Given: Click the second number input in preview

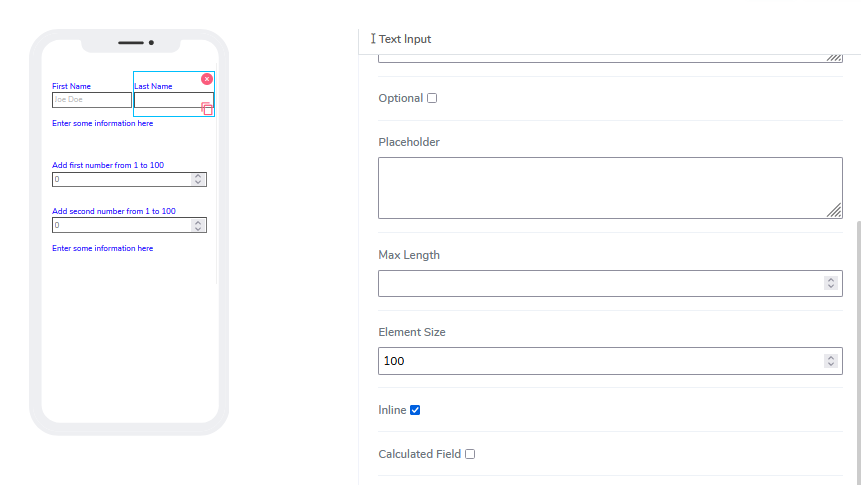Looking at the screenshot, I should tap(120, 225).
